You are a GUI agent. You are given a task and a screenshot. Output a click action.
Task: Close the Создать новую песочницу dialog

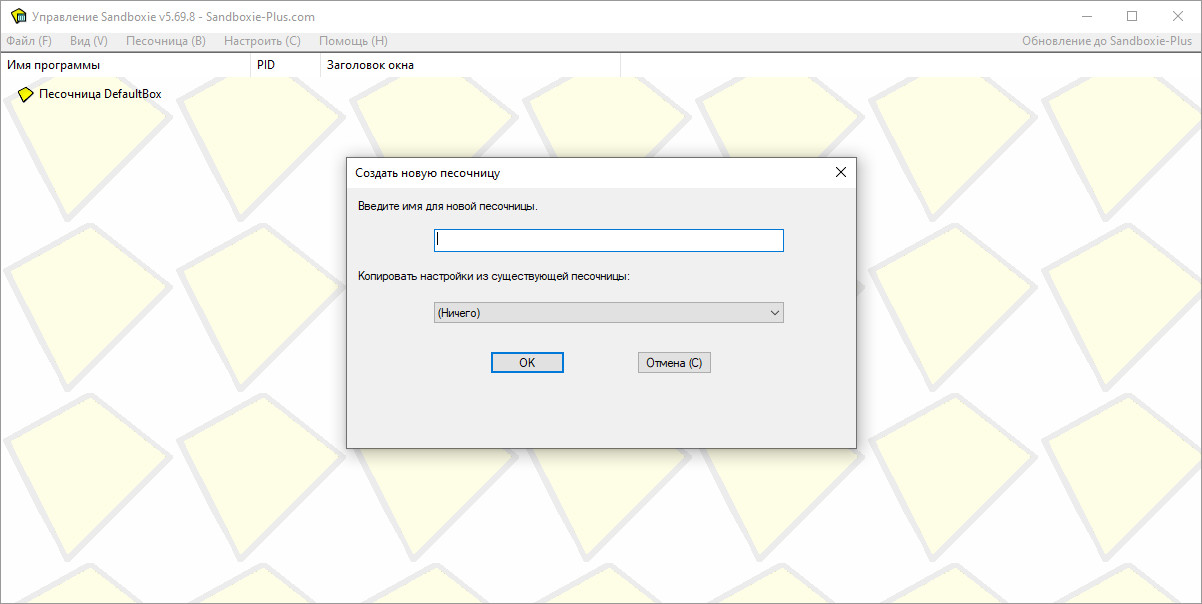[x=840, y=172]
